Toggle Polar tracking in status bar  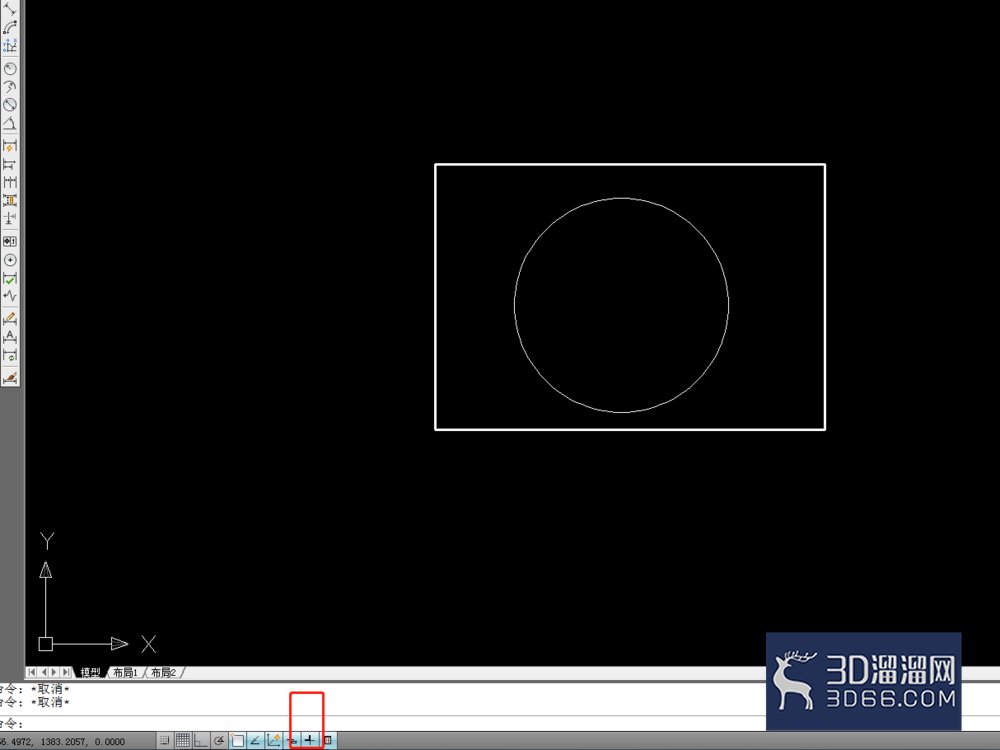point(219,740)
